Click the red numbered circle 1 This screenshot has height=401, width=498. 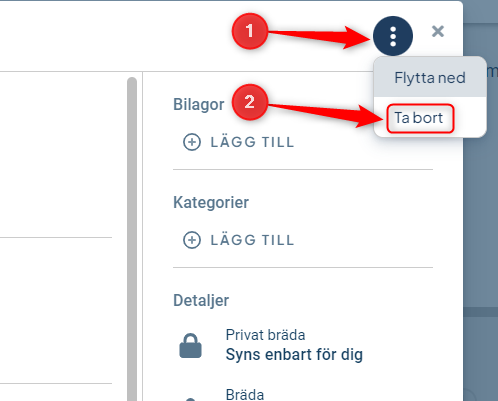(x=250, y=31)
